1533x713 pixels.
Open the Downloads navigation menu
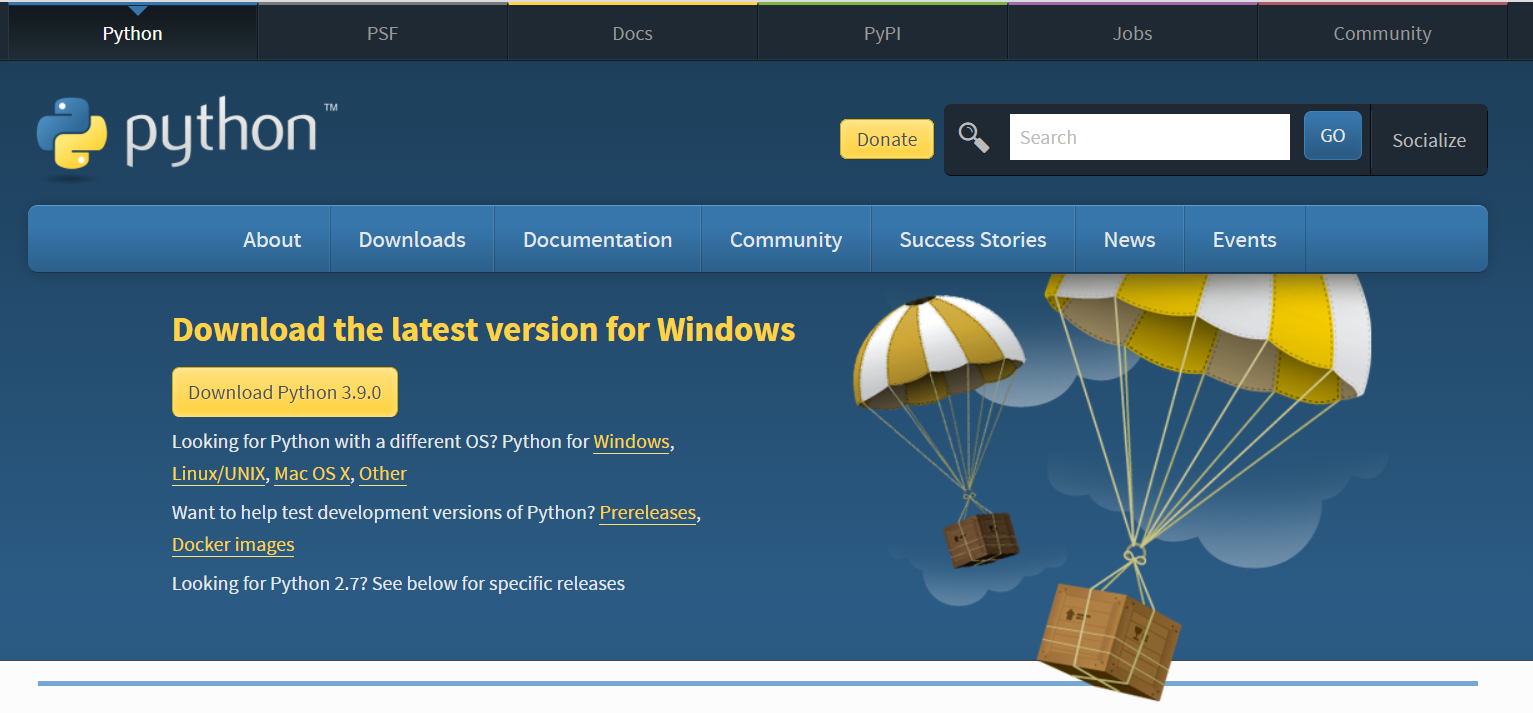tap(412, 239)
